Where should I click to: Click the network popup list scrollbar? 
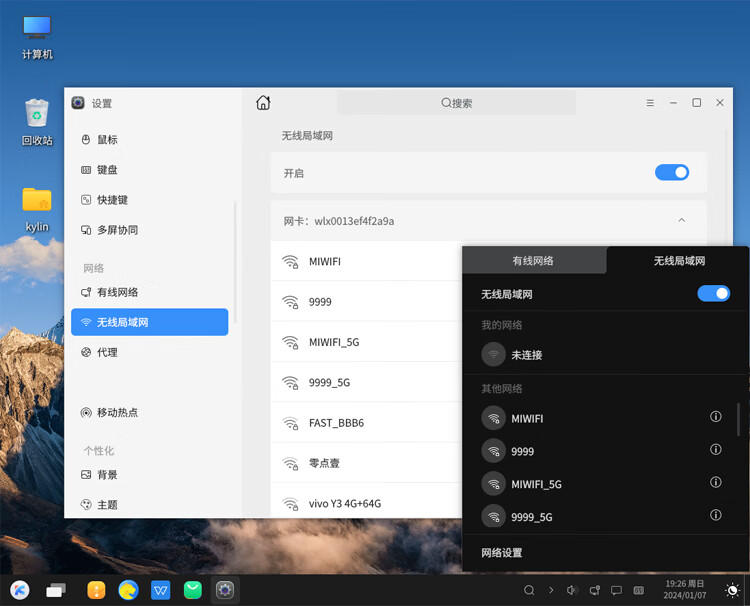(x=739, y=419)
